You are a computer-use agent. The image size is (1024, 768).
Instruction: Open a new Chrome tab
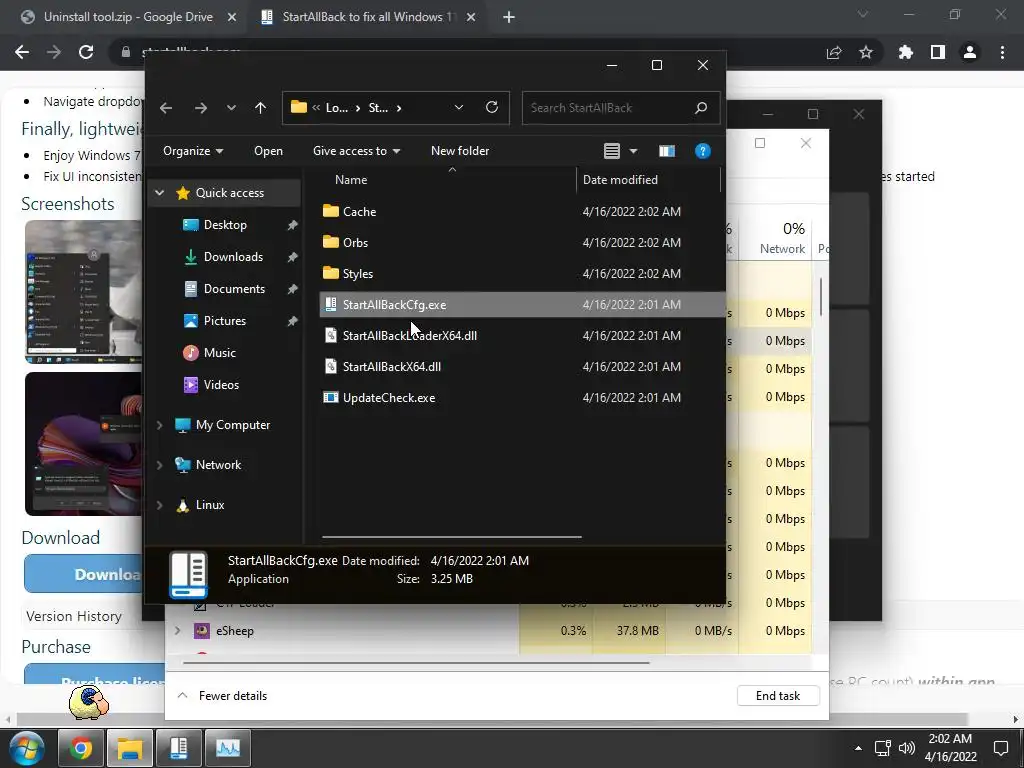tap(509, 17)
